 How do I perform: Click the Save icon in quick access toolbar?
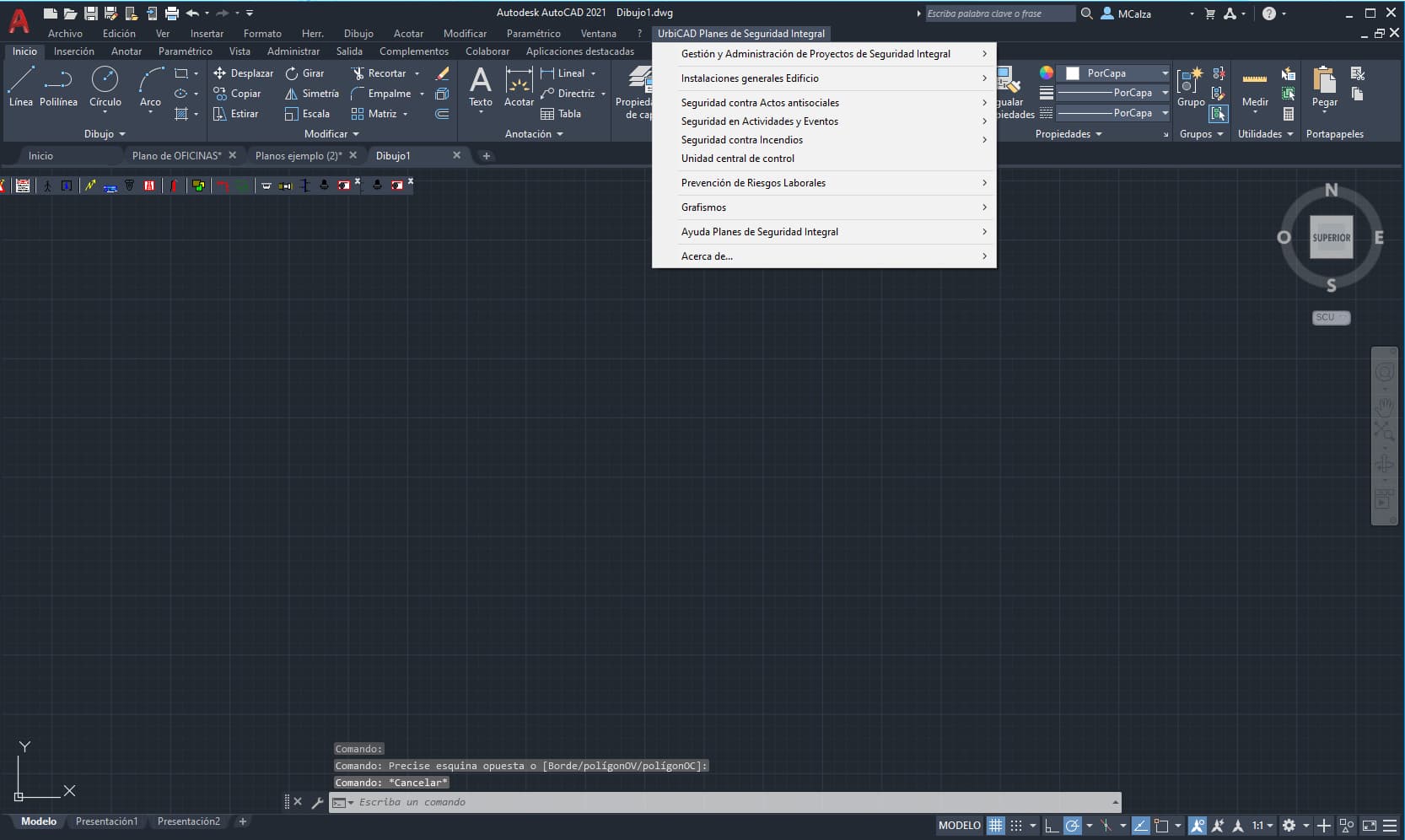pos(90,13)
